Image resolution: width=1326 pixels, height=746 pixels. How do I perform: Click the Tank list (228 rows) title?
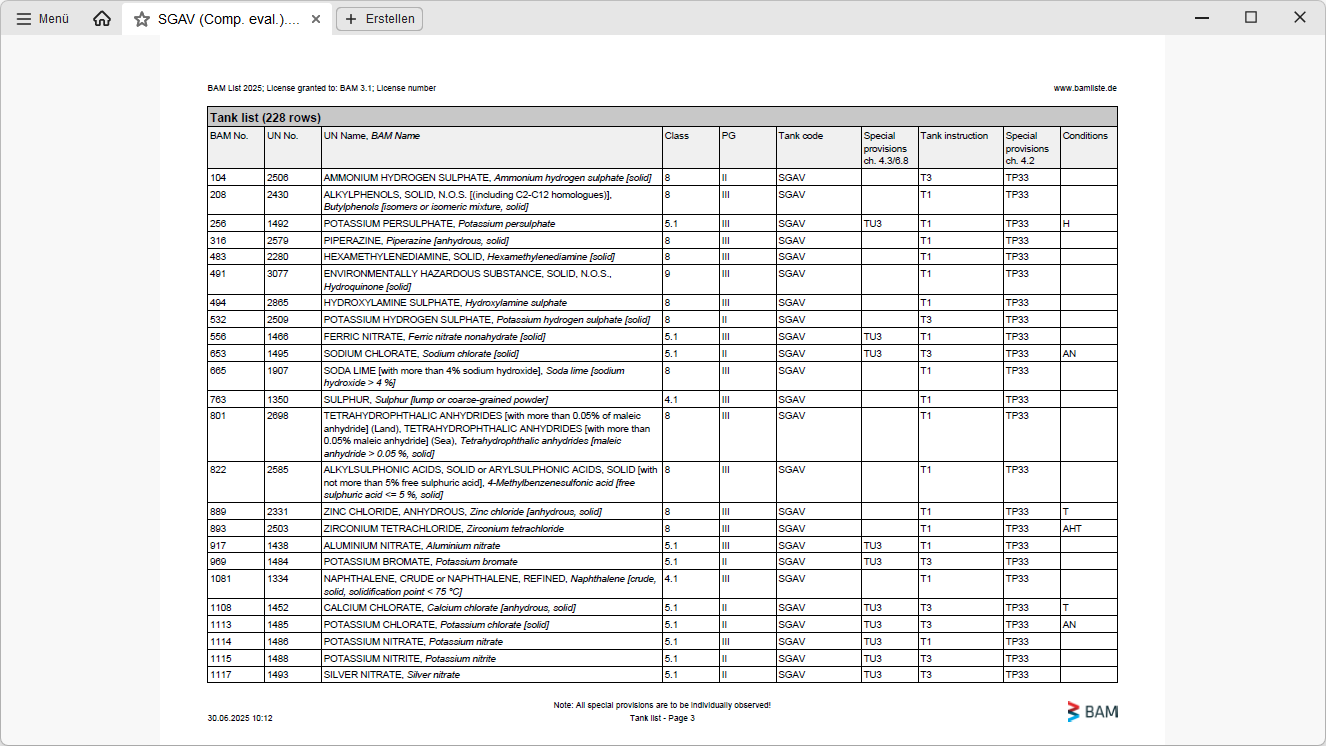265,118
